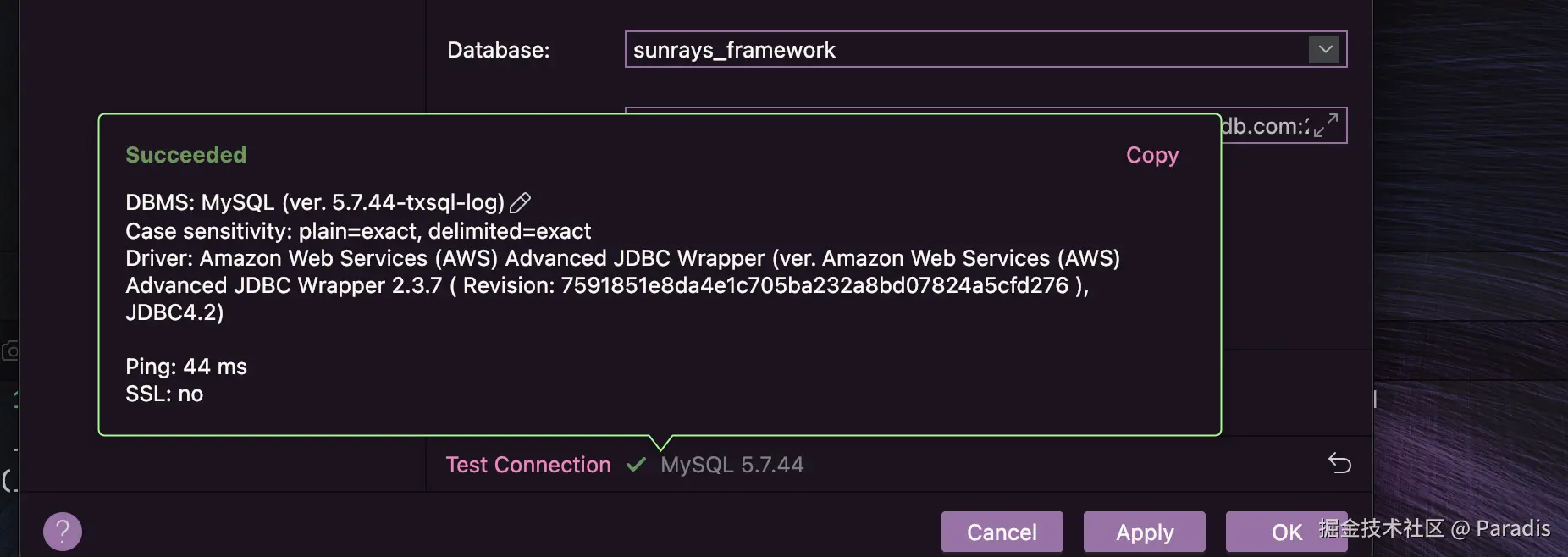Click the Succeeded heading in popup
The image size is (1568, 557).
click(186, 155)
